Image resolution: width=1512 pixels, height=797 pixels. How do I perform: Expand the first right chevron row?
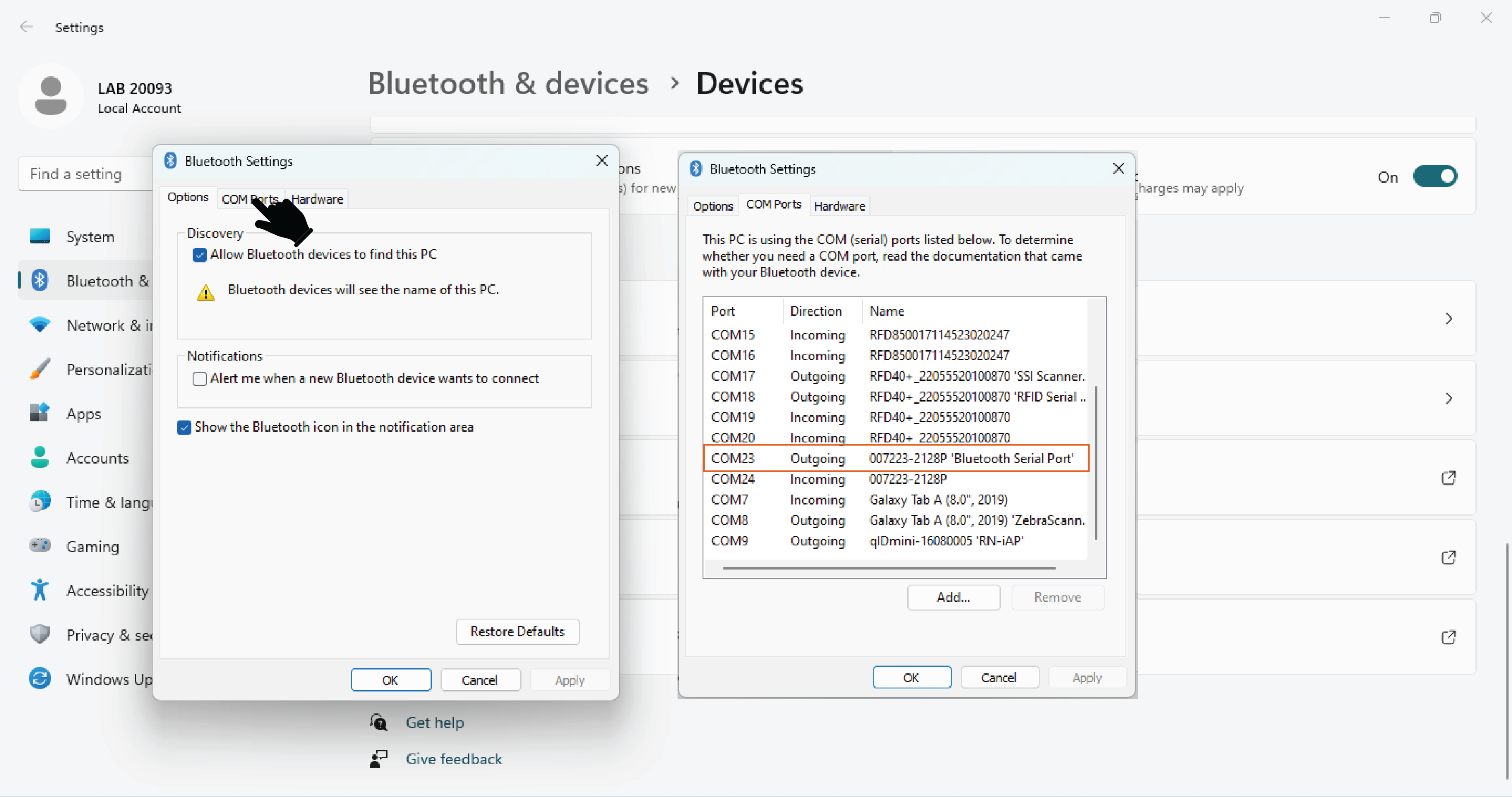pos(1449,319)
